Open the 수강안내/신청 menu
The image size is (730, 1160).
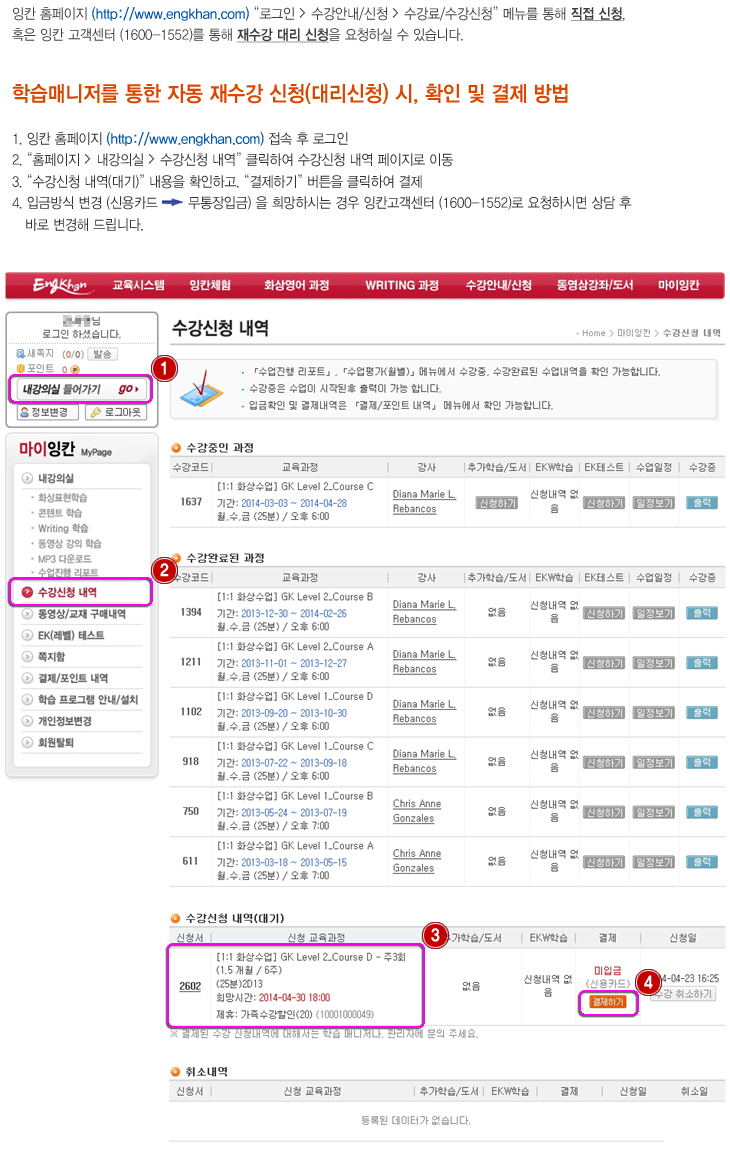click(x=499, y=286)
